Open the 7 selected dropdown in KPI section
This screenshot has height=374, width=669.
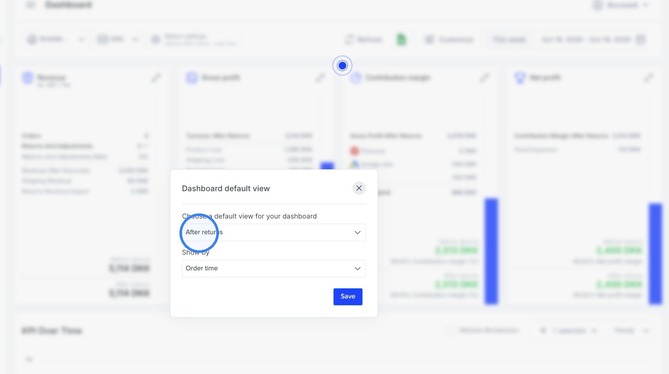[568, 331]
